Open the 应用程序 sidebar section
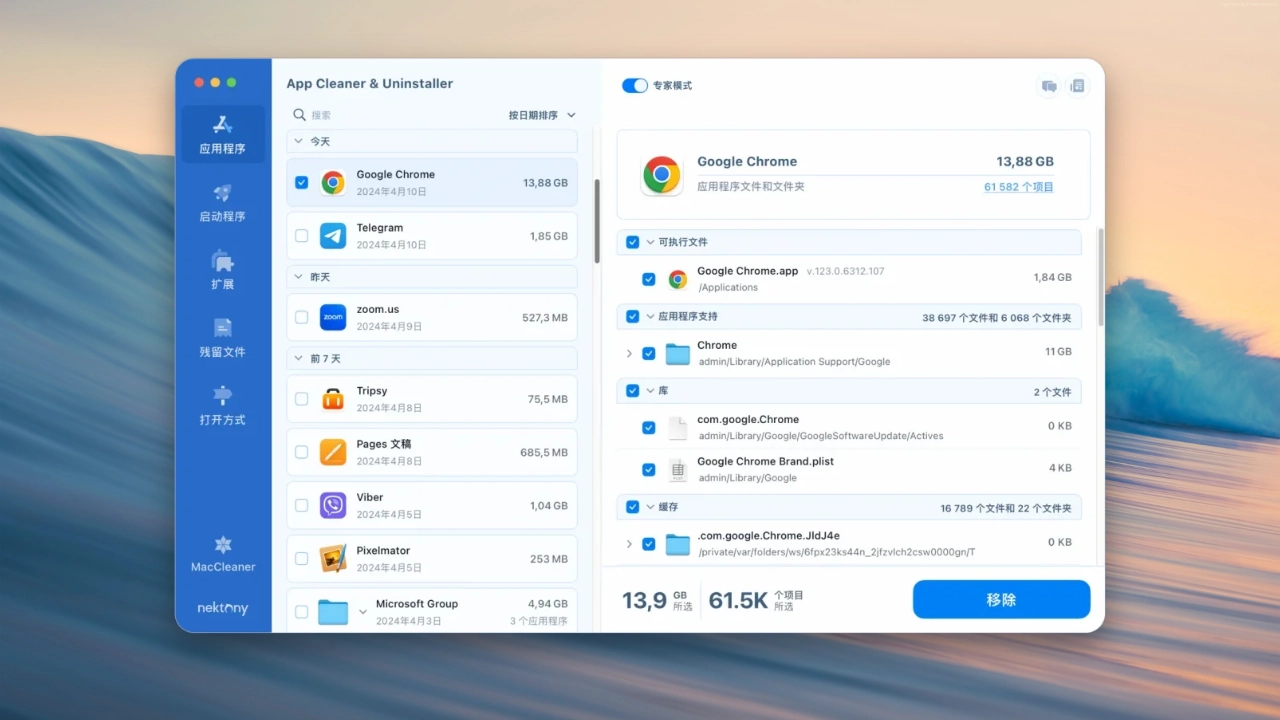Screen dimensions: 1280x720 222,135
